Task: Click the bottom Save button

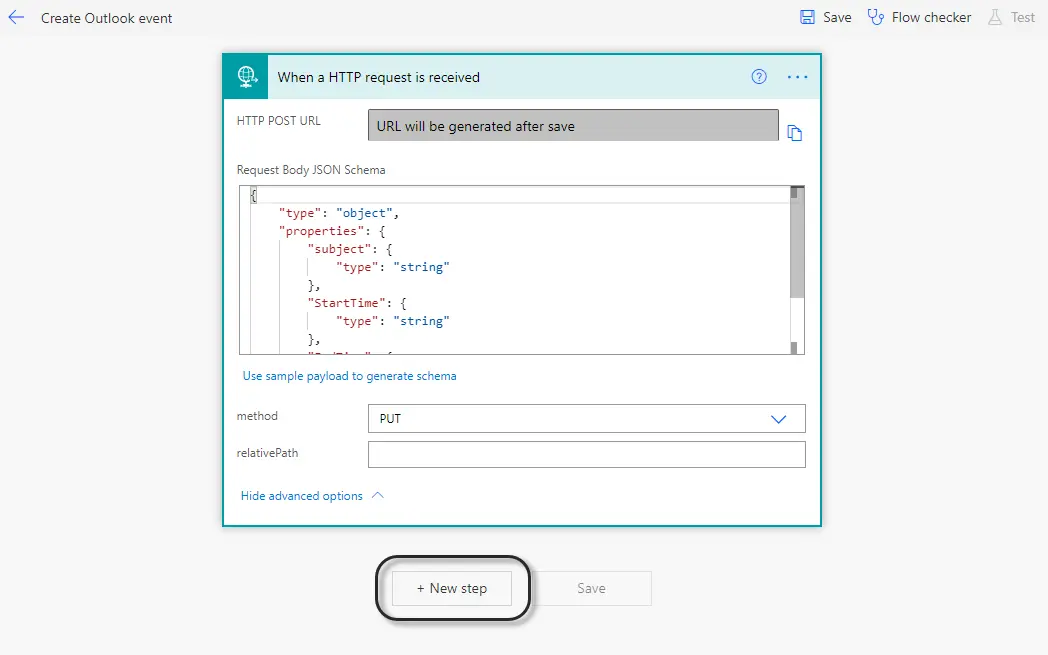Action: 592,588
